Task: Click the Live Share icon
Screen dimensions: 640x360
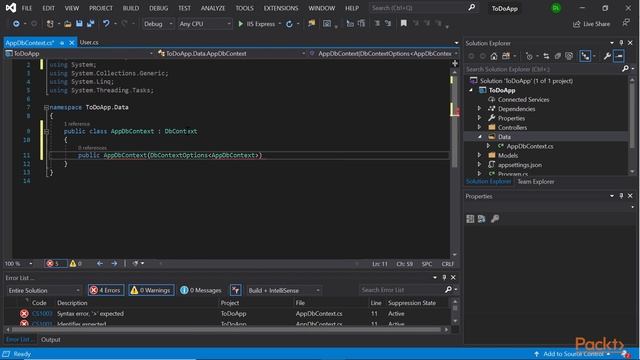Action: (x=576, y=24)
